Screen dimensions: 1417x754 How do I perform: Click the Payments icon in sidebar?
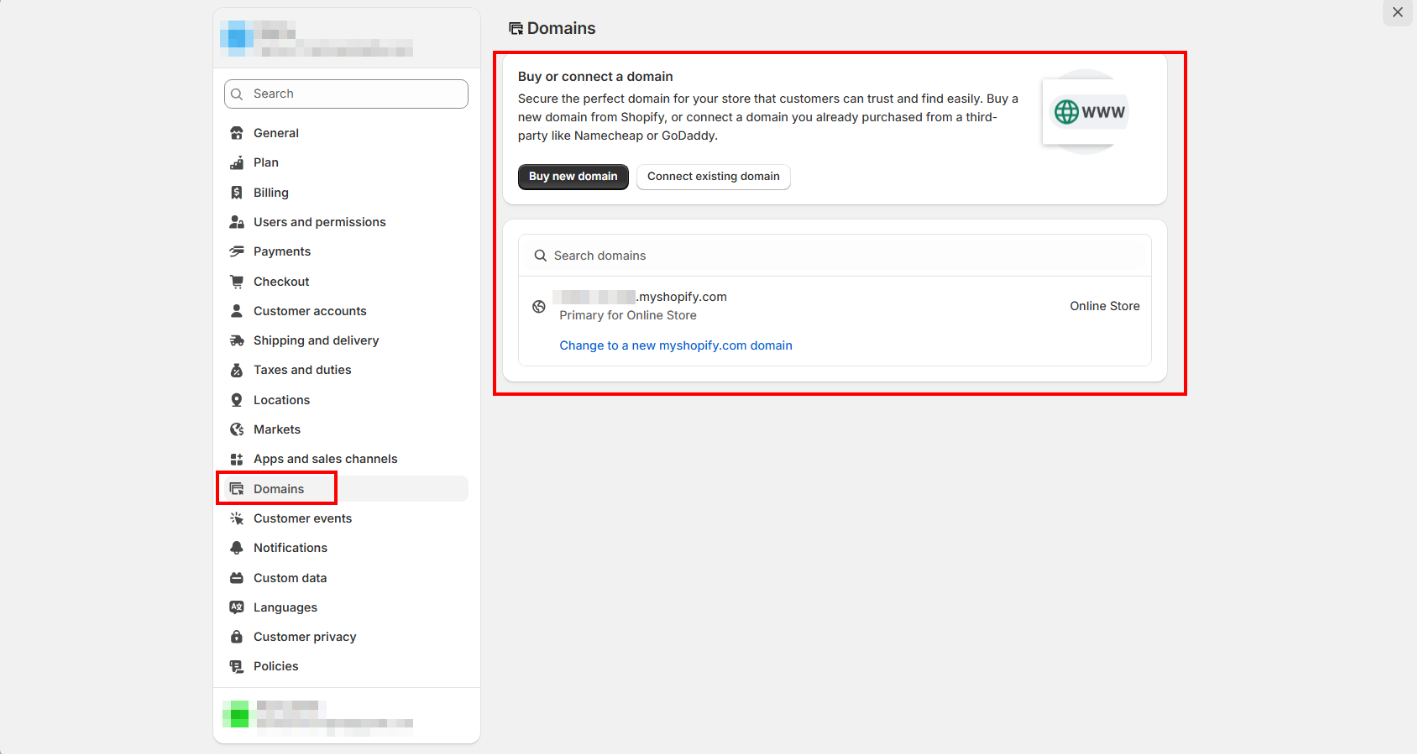click(x=237, y=252)
